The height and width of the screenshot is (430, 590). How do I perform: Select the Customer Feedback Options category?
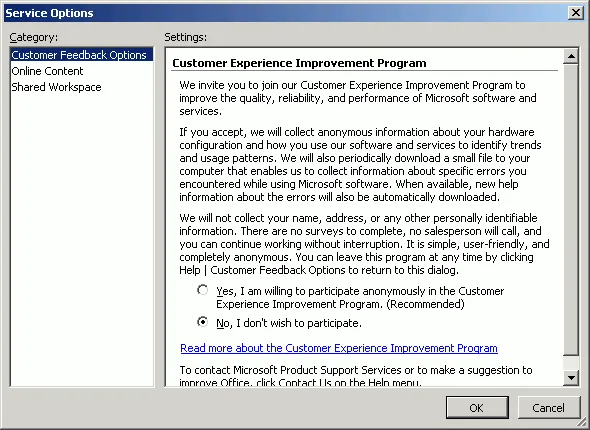(x=79, y=55)
